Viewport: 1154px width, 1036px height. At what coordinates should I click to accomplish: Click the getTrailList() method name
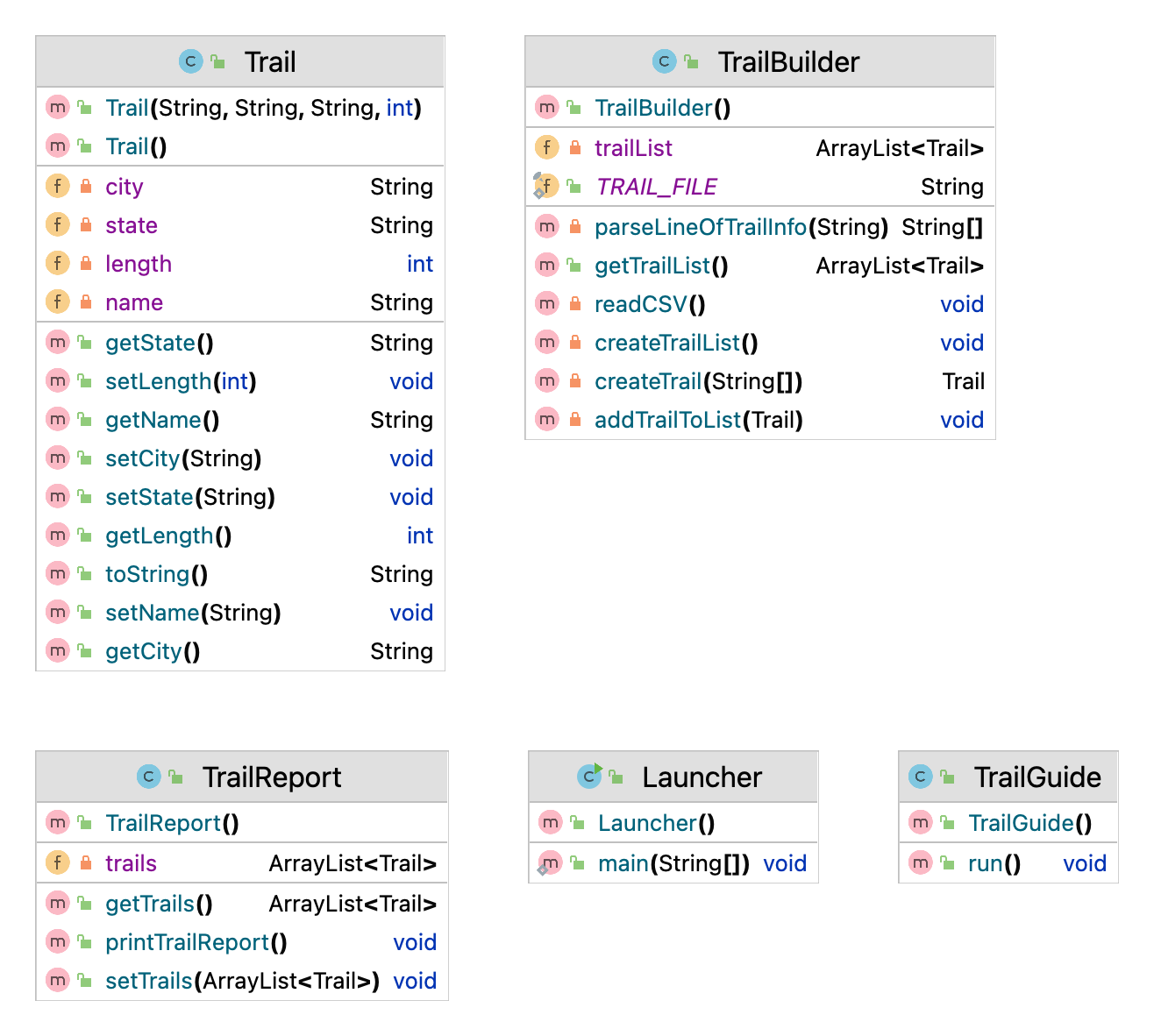[x=661, y=266]
